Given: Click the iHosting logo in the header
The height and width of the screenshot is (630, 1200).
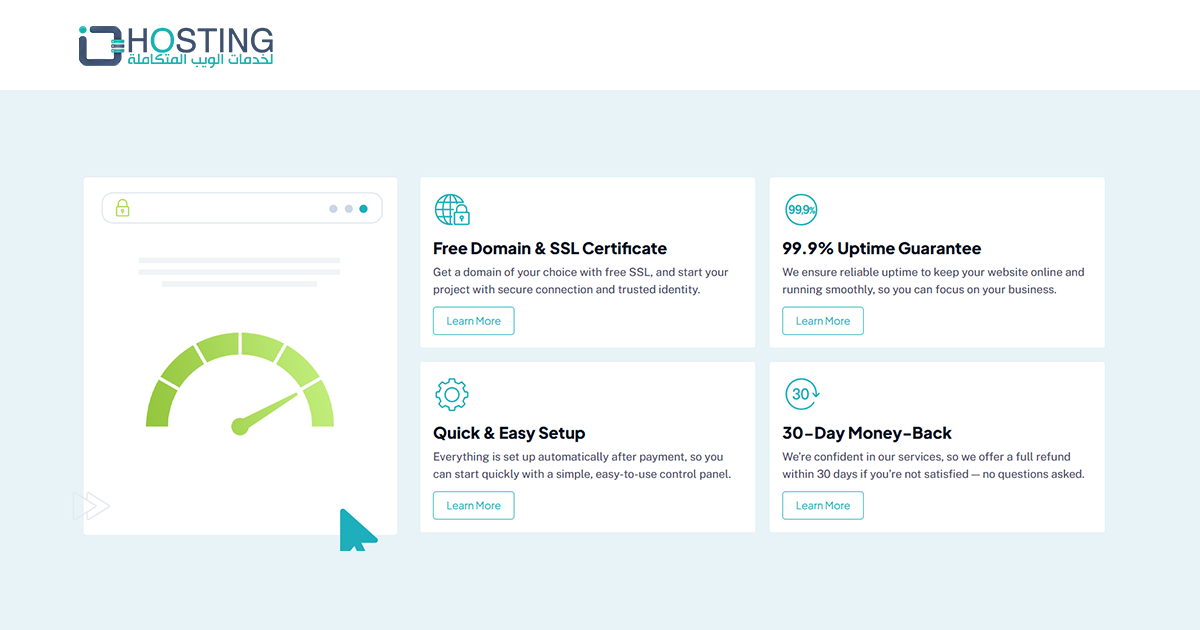Looking at the screenshot, I should pyautogui.click(x=176, y=46).
